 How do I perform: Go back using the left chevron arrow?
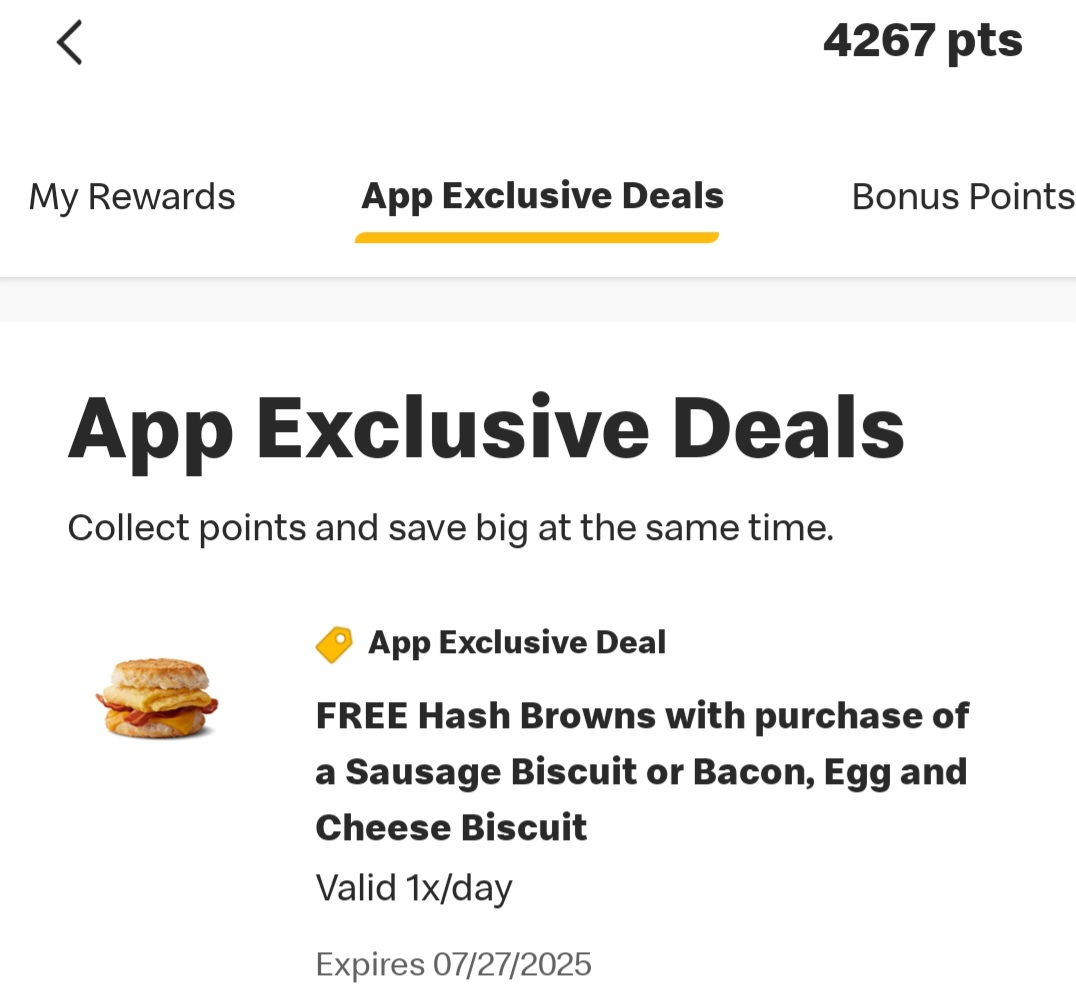pos(69,42)
